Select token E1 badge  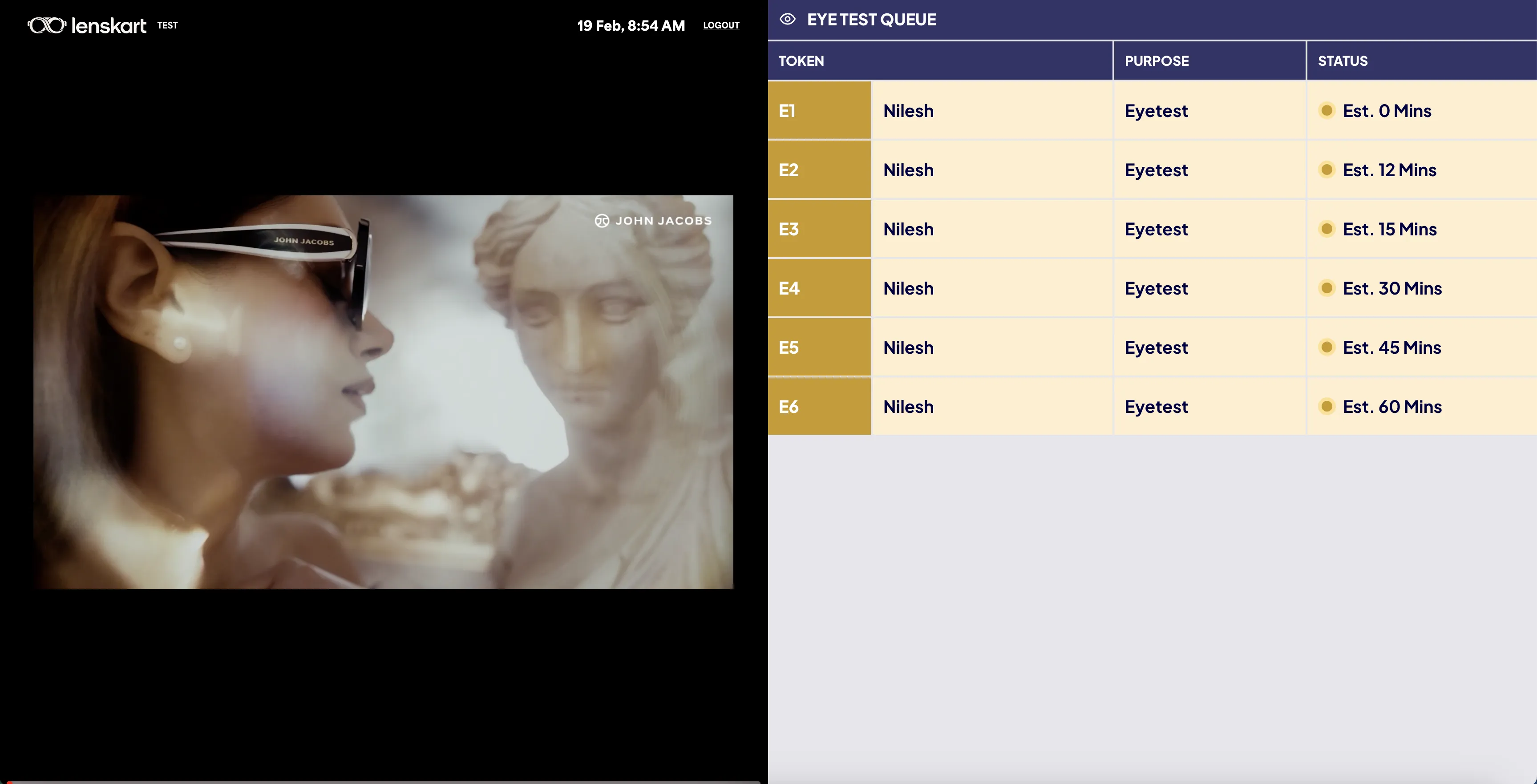[x=819, y=110]
